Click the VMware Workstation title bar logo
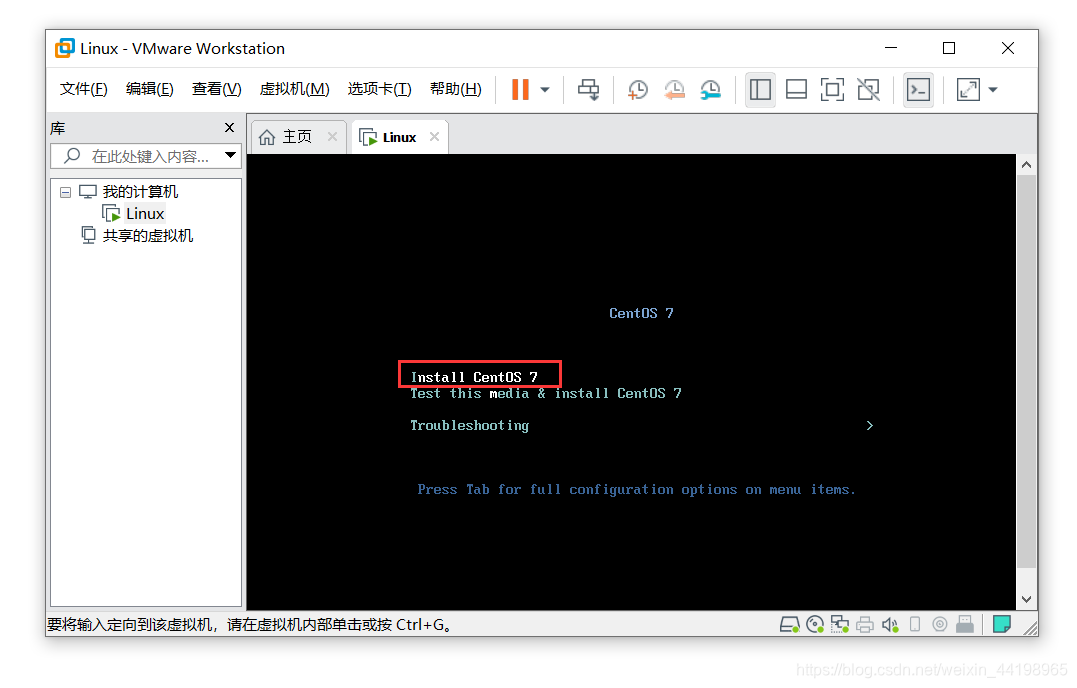The image size is (1077, 688). 65,48
